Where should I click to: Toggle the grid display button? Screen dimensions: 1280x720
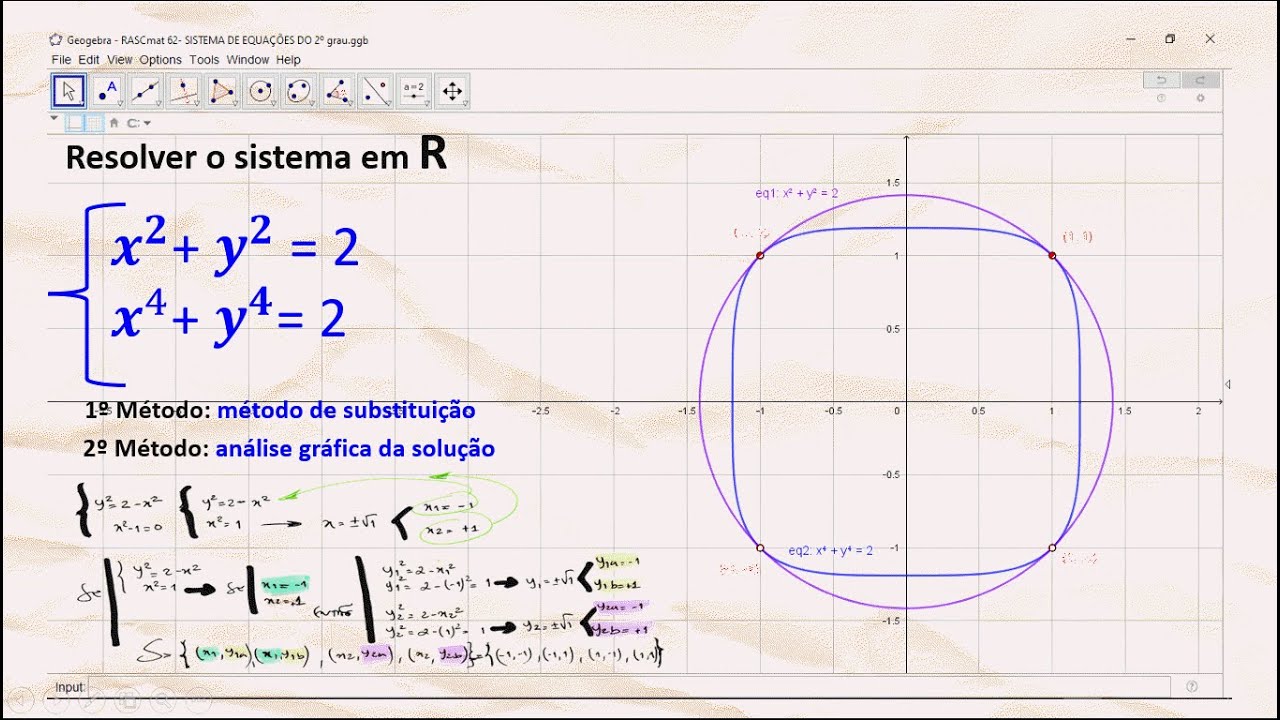[94, 123]
